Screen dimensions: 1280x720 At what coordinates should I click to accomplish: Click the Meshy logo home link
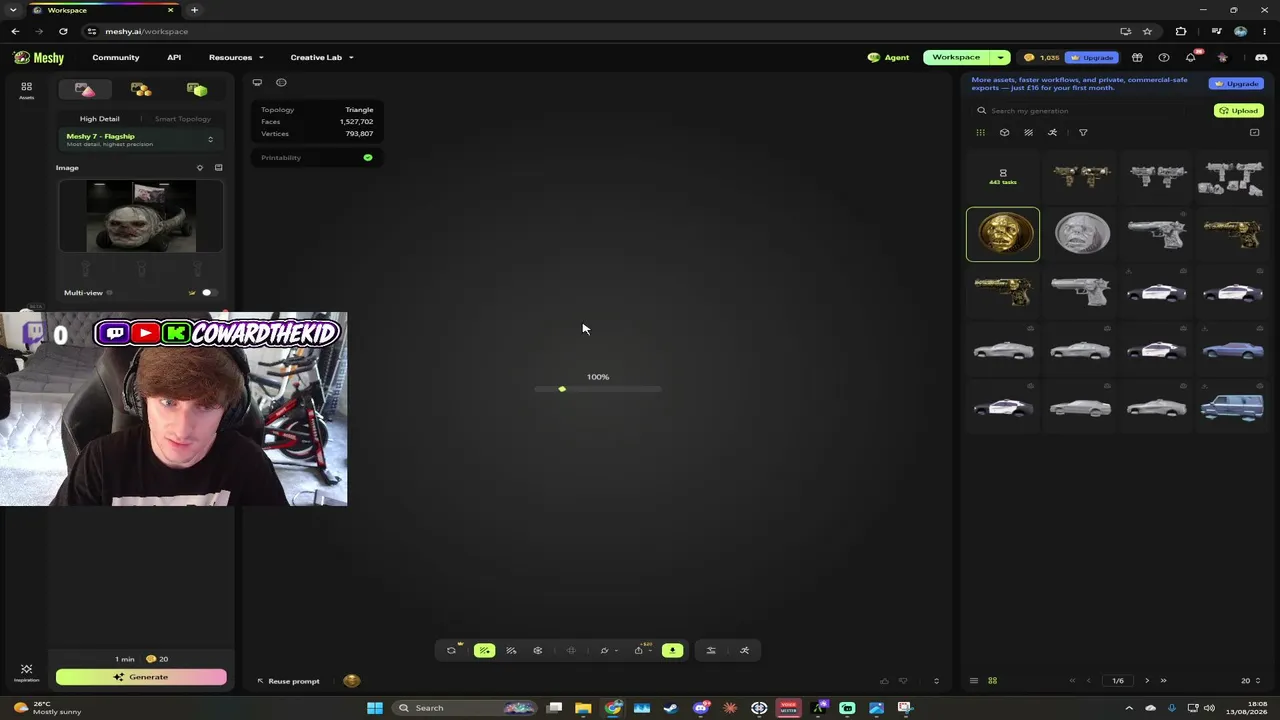coord(39,58)
